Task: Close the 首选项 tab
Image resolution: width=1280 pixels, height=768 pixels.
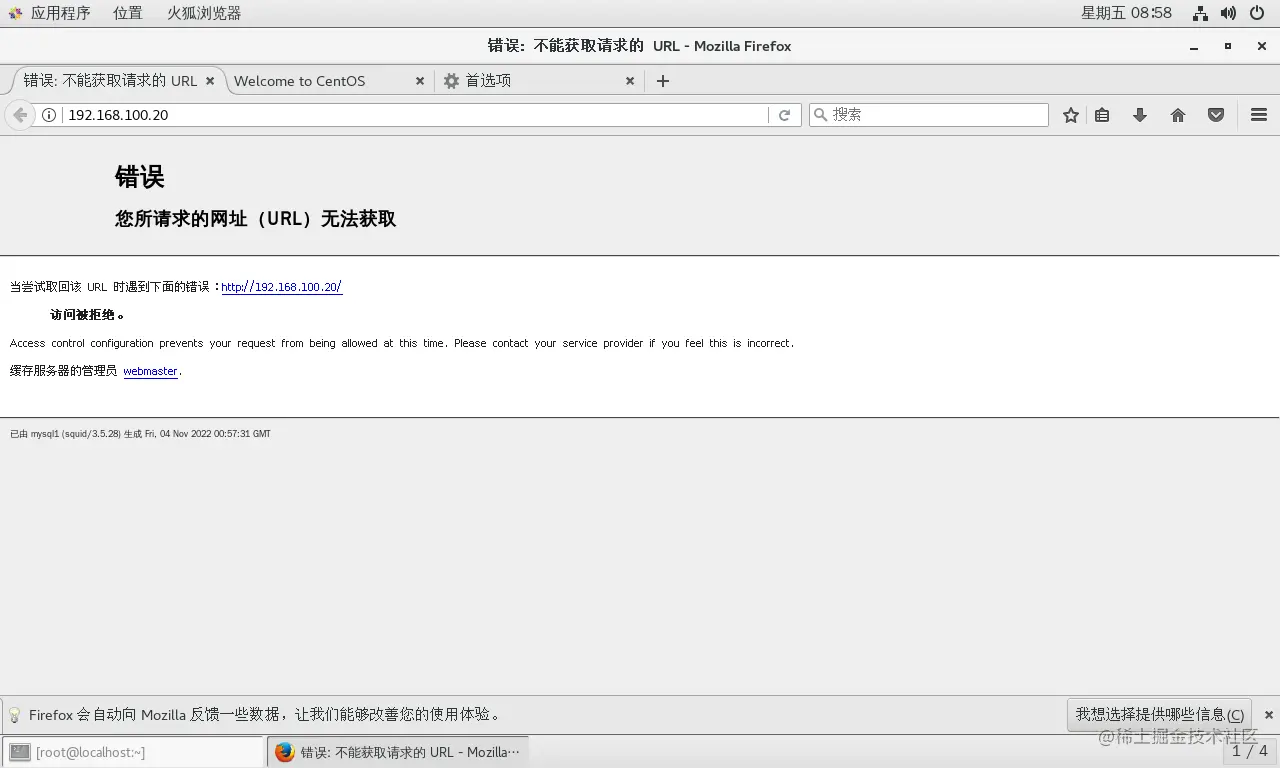Action: [x=630, y=81]
